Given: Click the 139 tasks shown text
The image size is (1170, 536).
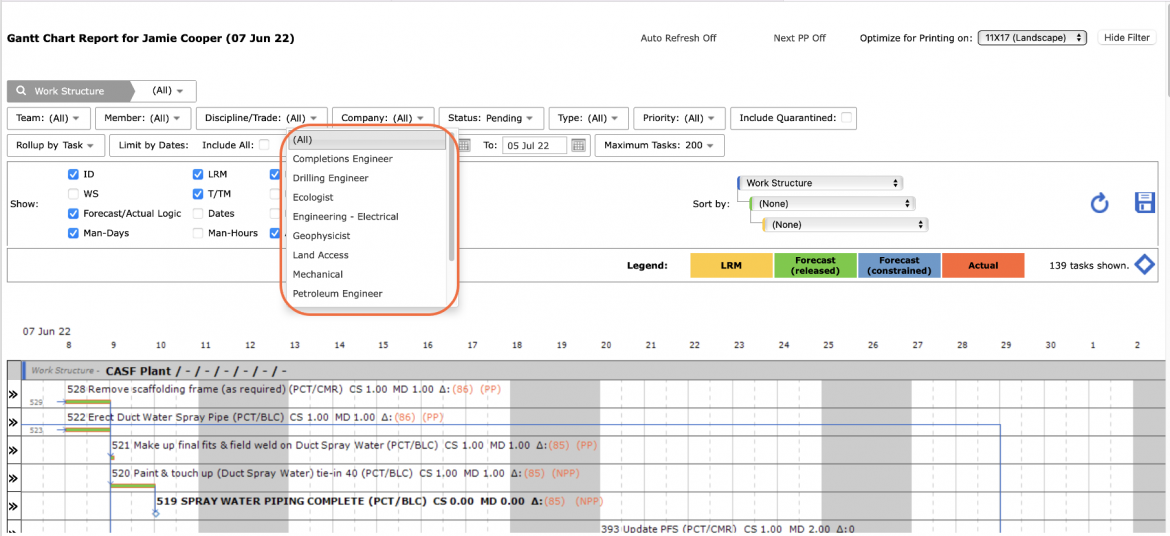Looking at the screenshot, I should click(1089, 265).
